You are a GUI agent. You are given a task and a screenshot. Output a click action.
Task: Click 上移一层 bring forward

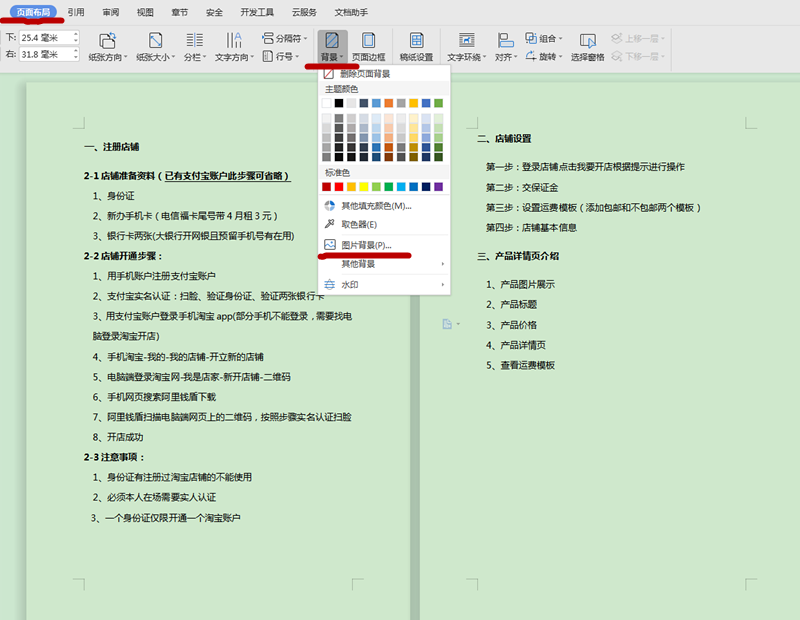pyautogui.click(x=638, y=38)
